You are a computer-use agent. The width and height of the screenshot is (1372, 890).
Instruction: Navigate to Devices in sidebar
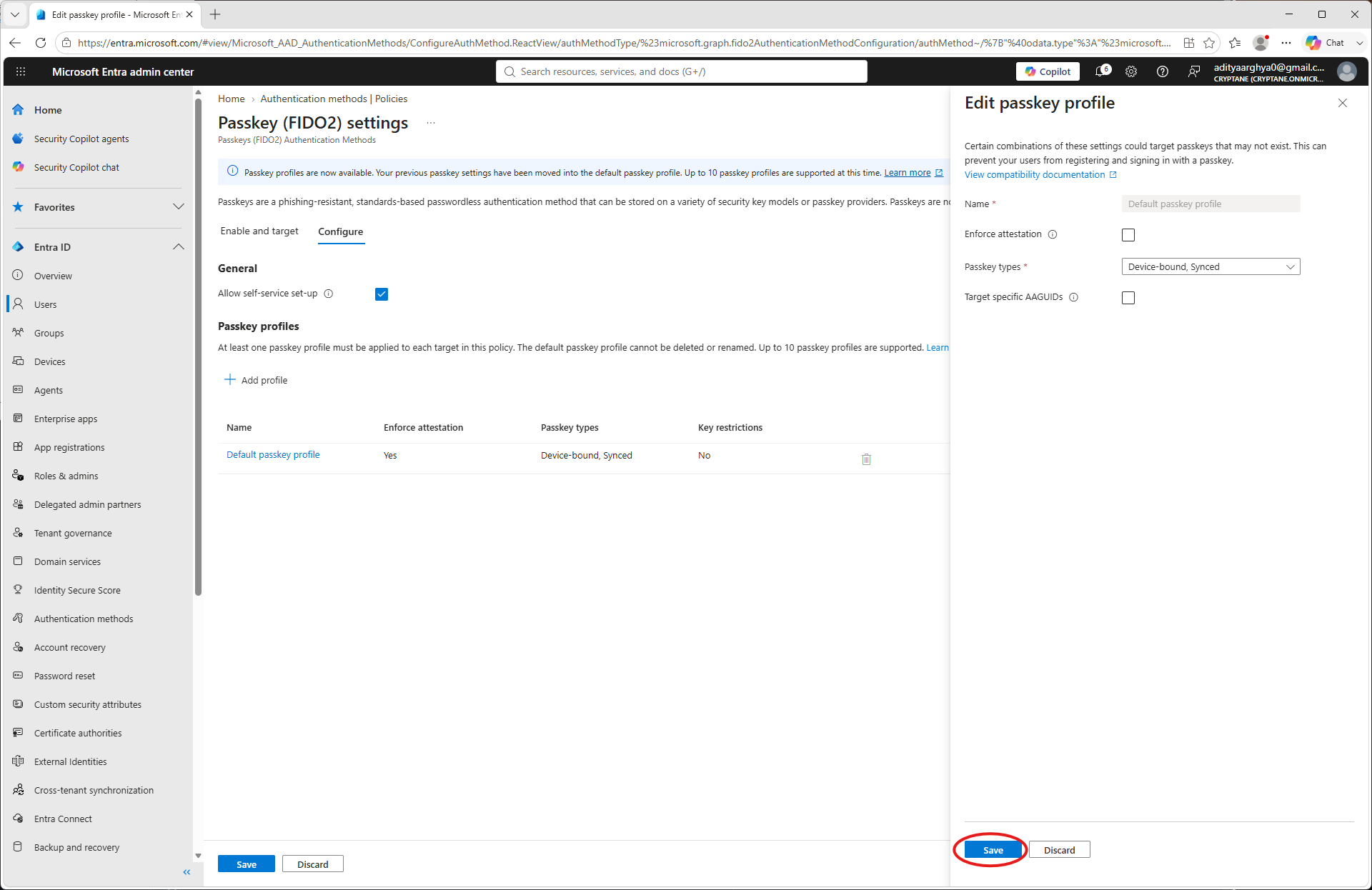point(49,361)
